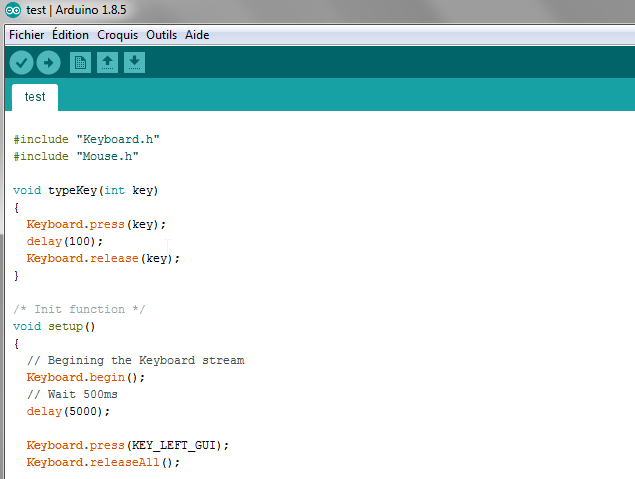
Task: Save the sketch with the down-arrow icon
Action: pyautogui.click(x=134, y=63)
